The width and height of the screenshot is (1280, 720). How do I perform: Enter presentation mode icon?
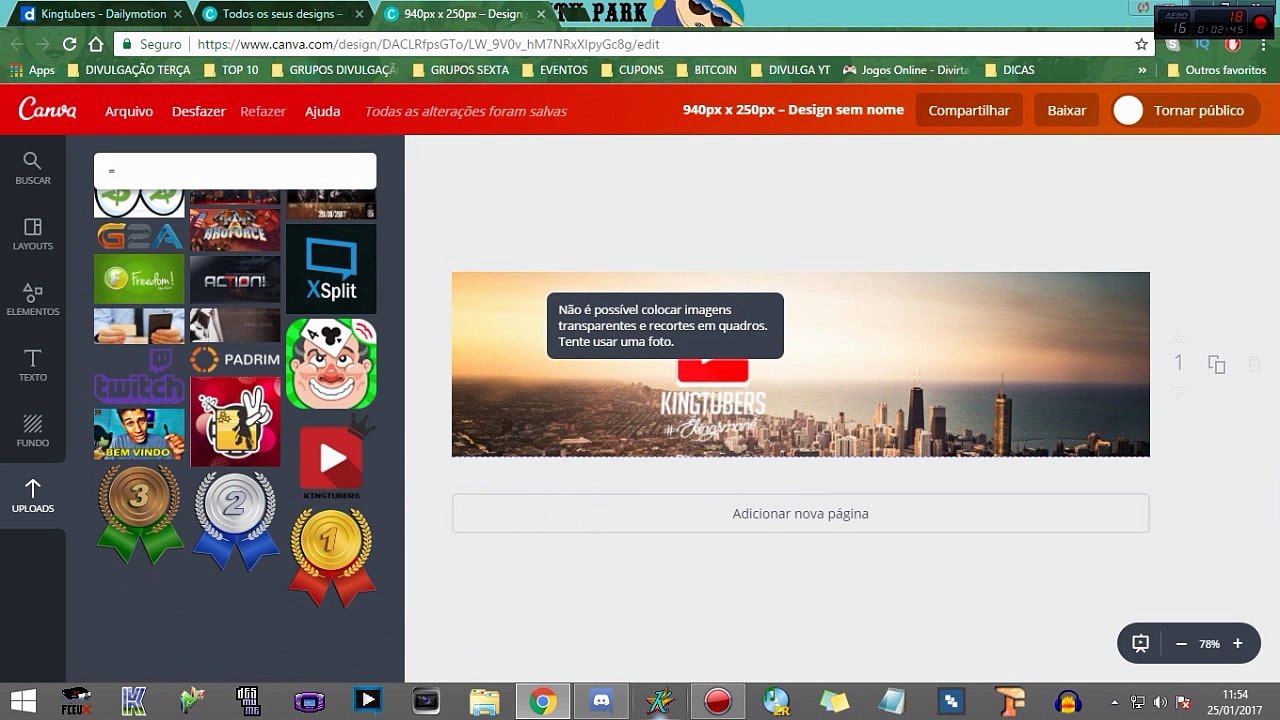click(1140, 644)
